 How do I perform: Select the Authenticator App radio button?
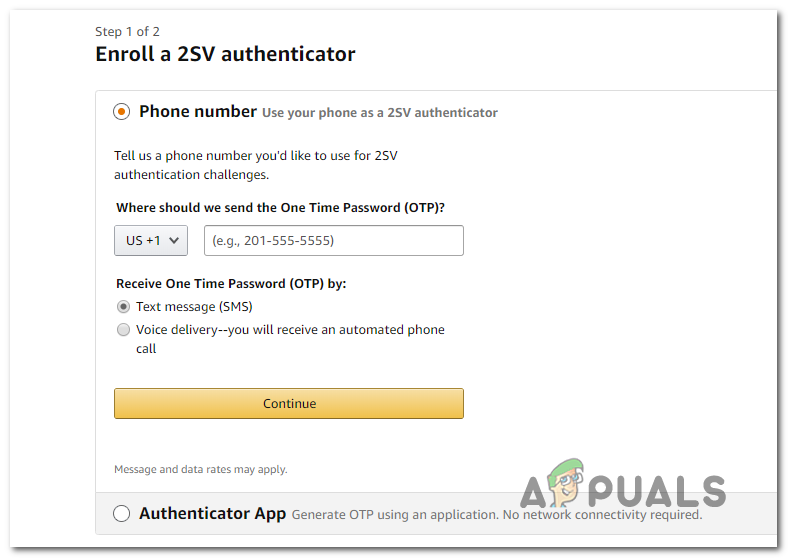click(x=122, y=514)
